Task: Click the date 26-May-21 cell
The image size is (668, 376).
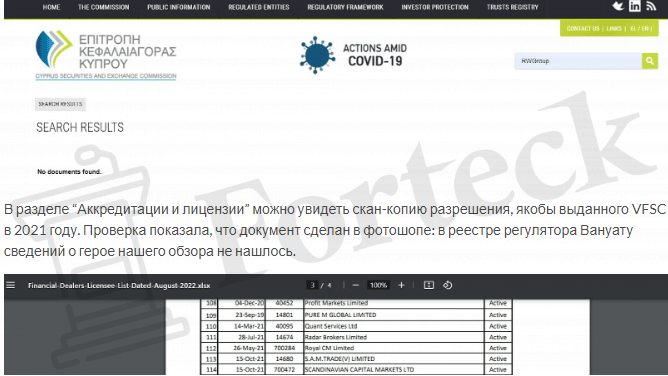Action: coord(242,348)
